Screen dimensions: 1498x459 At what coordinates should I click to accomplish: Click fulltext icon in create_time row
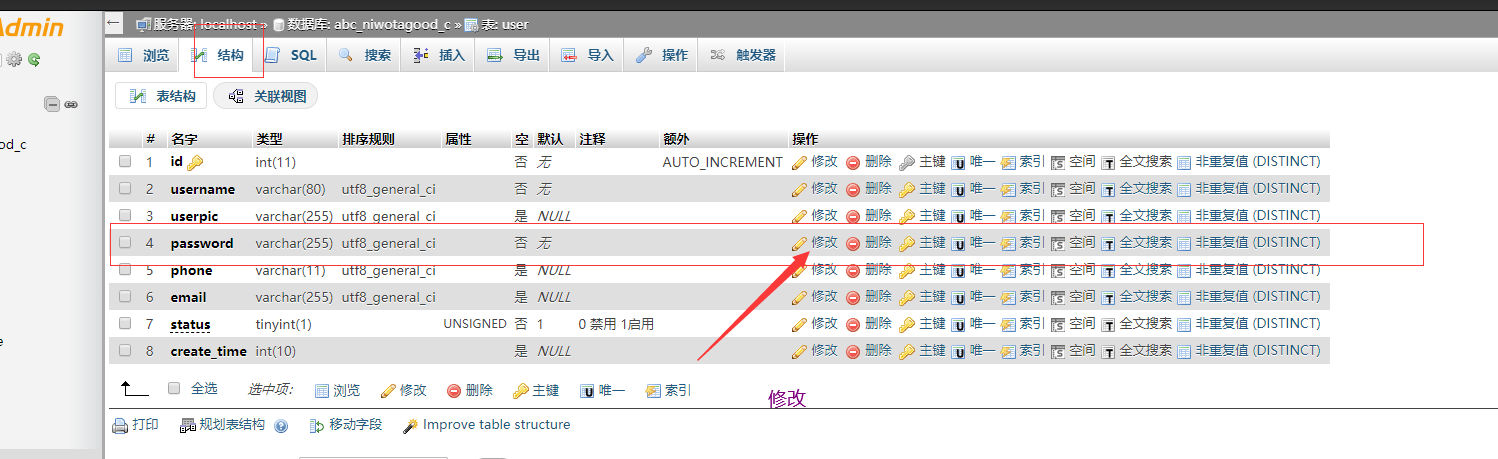point(1108,351)
